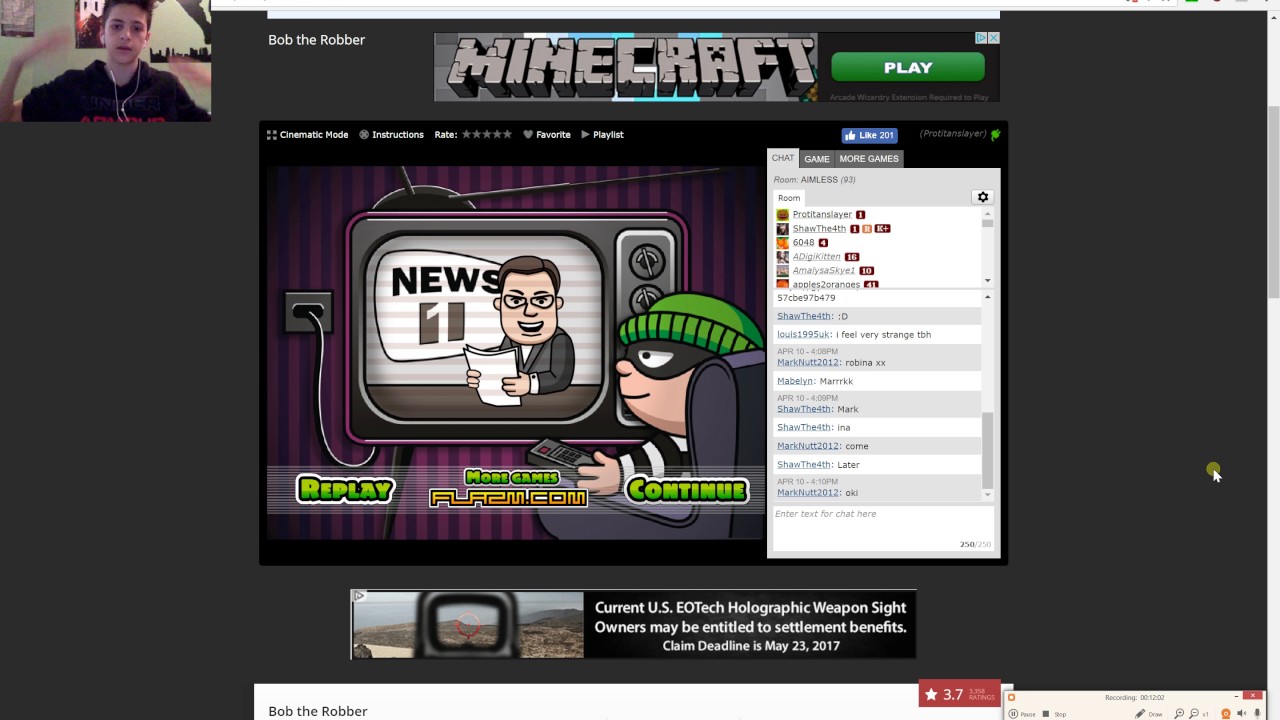Viewport: 1280px width, 720px height.
Task: Open chat settings gear dropdown
Action: [982, 197]
